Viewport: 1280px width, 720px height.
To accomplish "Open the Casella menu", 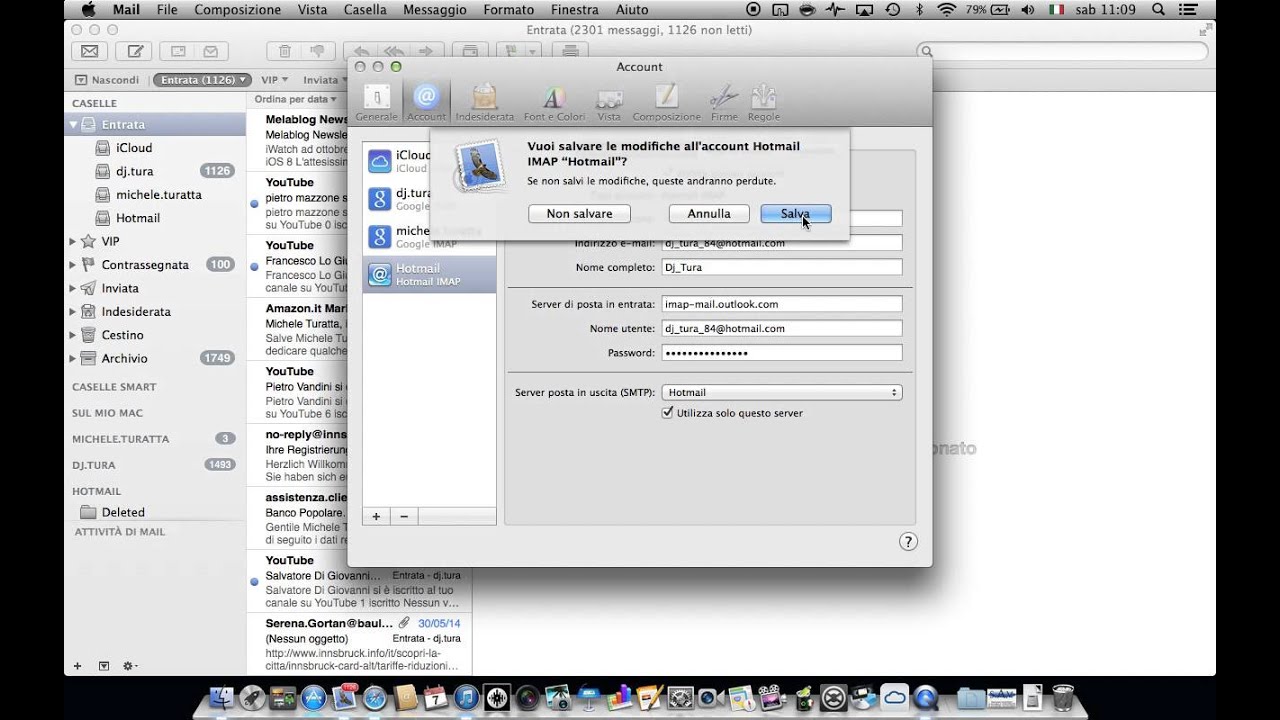I will click(365, 9).
